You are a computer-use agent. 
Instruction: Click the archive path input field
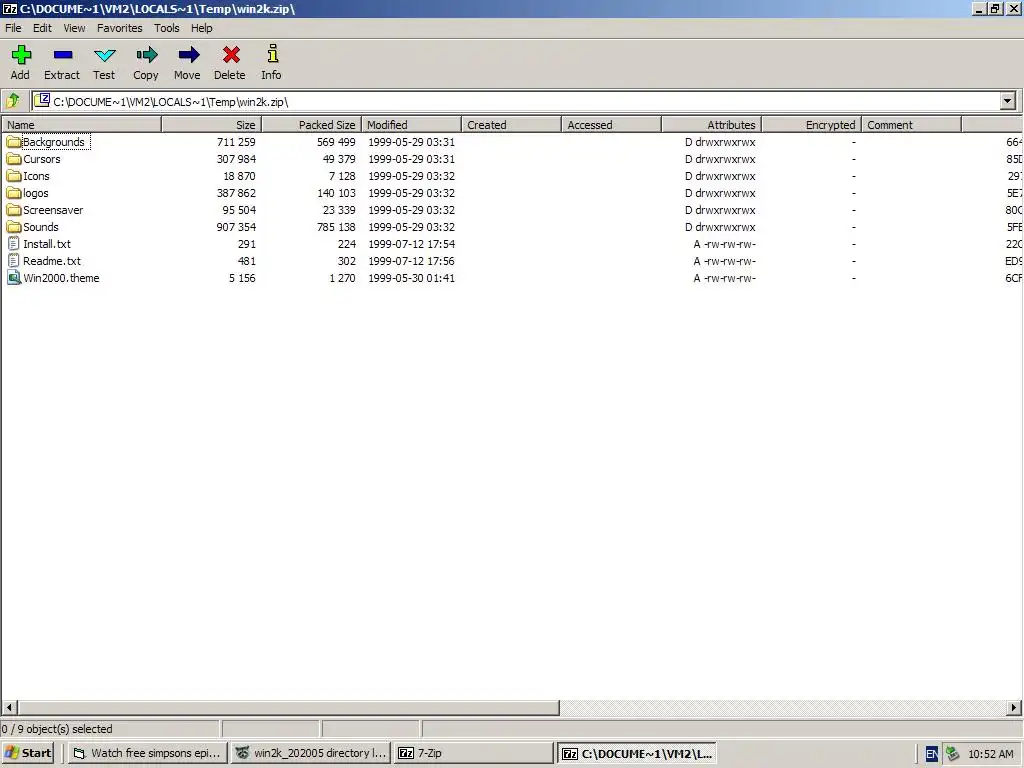[516, 101]
